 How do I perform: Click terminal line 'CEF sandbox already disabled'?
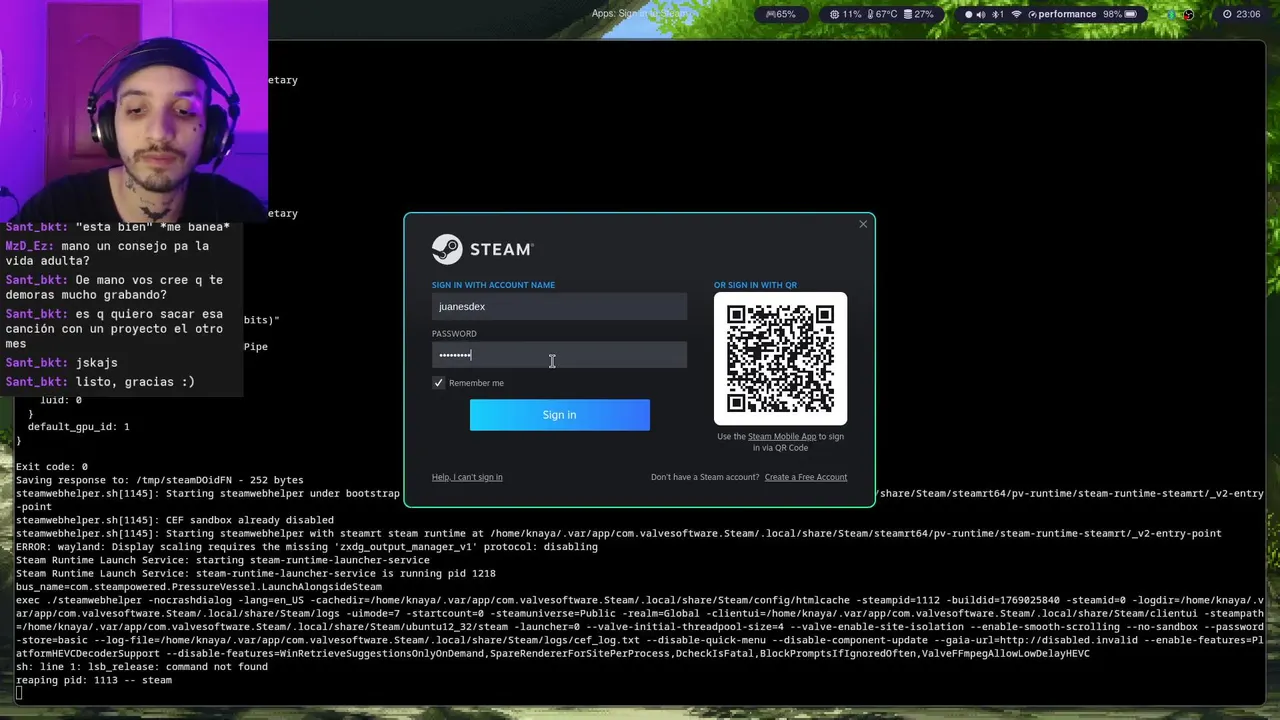[175, 520]
